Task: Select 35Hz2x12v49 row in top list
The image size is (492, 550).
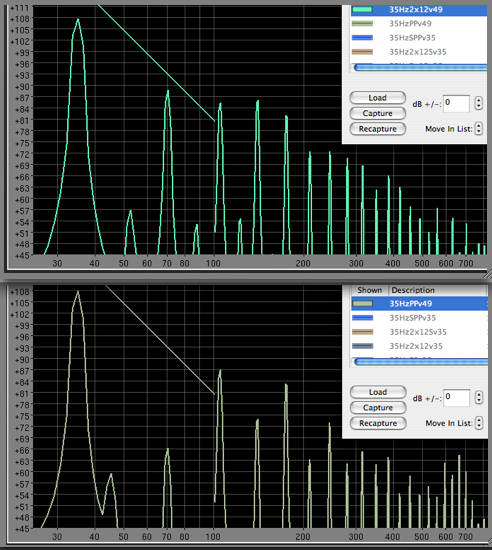Action: (x=419, y=9)
